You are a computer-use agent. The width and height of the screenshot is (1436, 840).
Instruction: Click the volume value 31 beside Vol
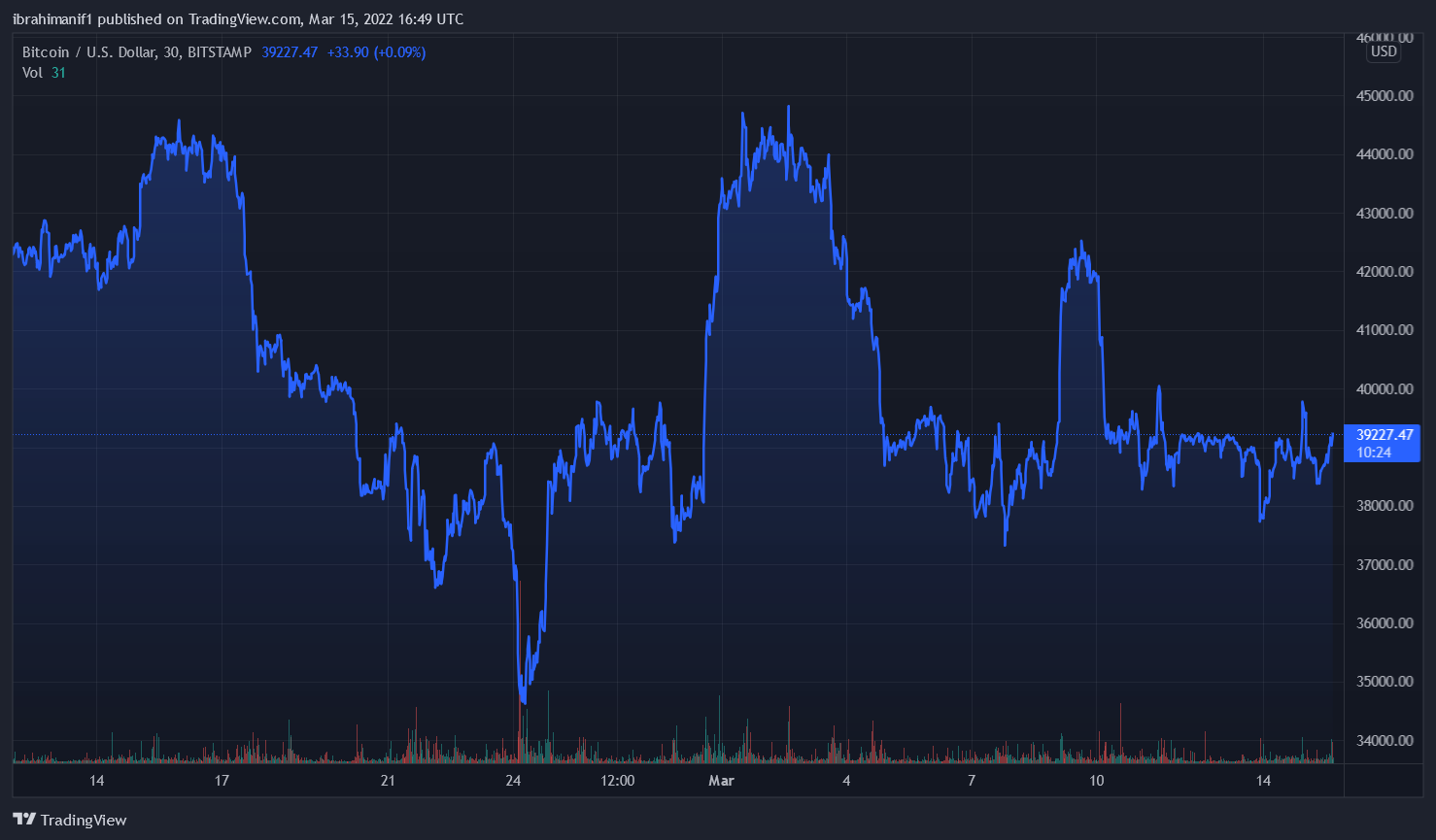coord(58,73)
